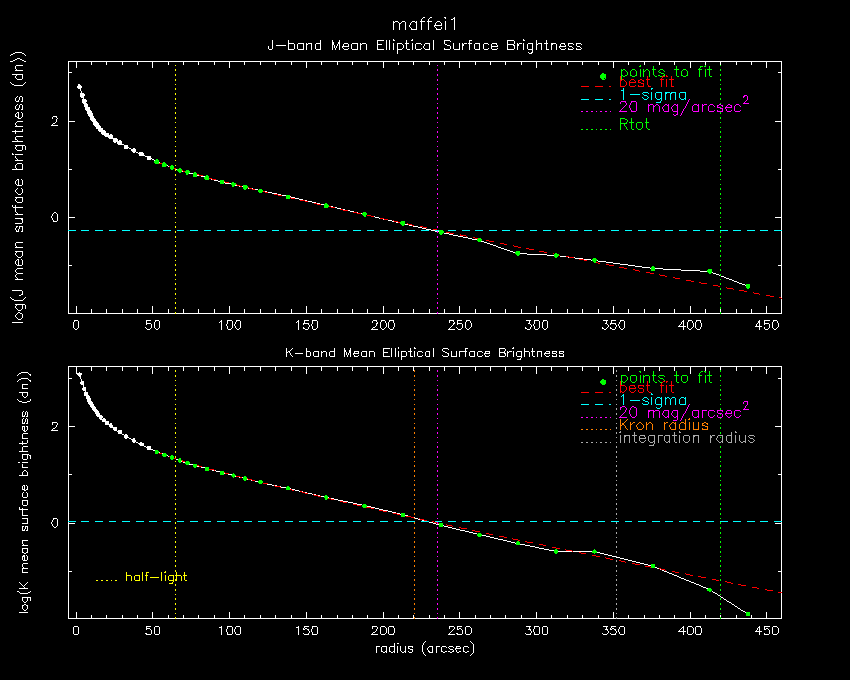Click the green dot marker in J-band legend

click(602, 77)
